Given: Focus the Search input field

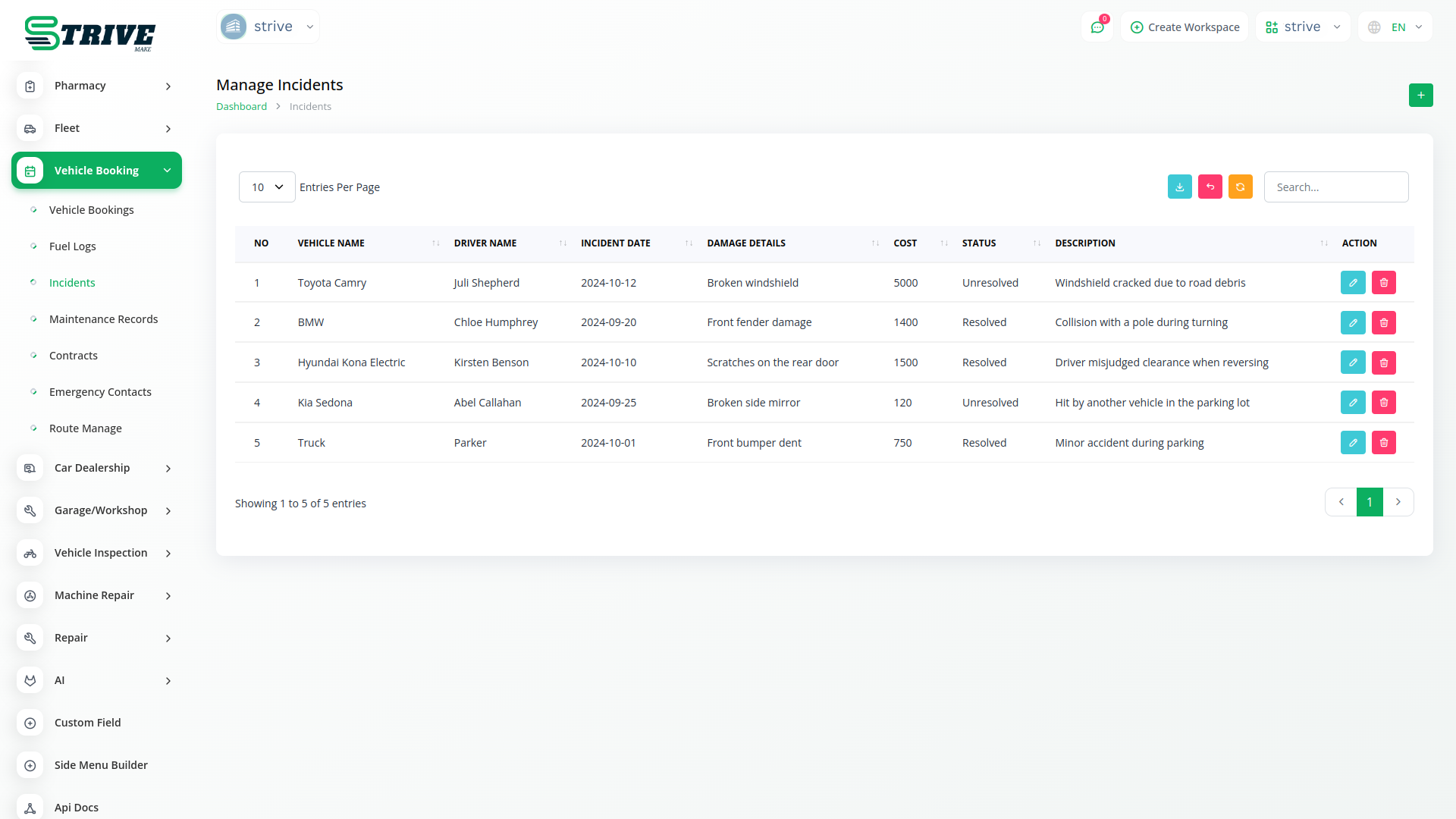Looking at the screenshot, I should click(1335, 187).
